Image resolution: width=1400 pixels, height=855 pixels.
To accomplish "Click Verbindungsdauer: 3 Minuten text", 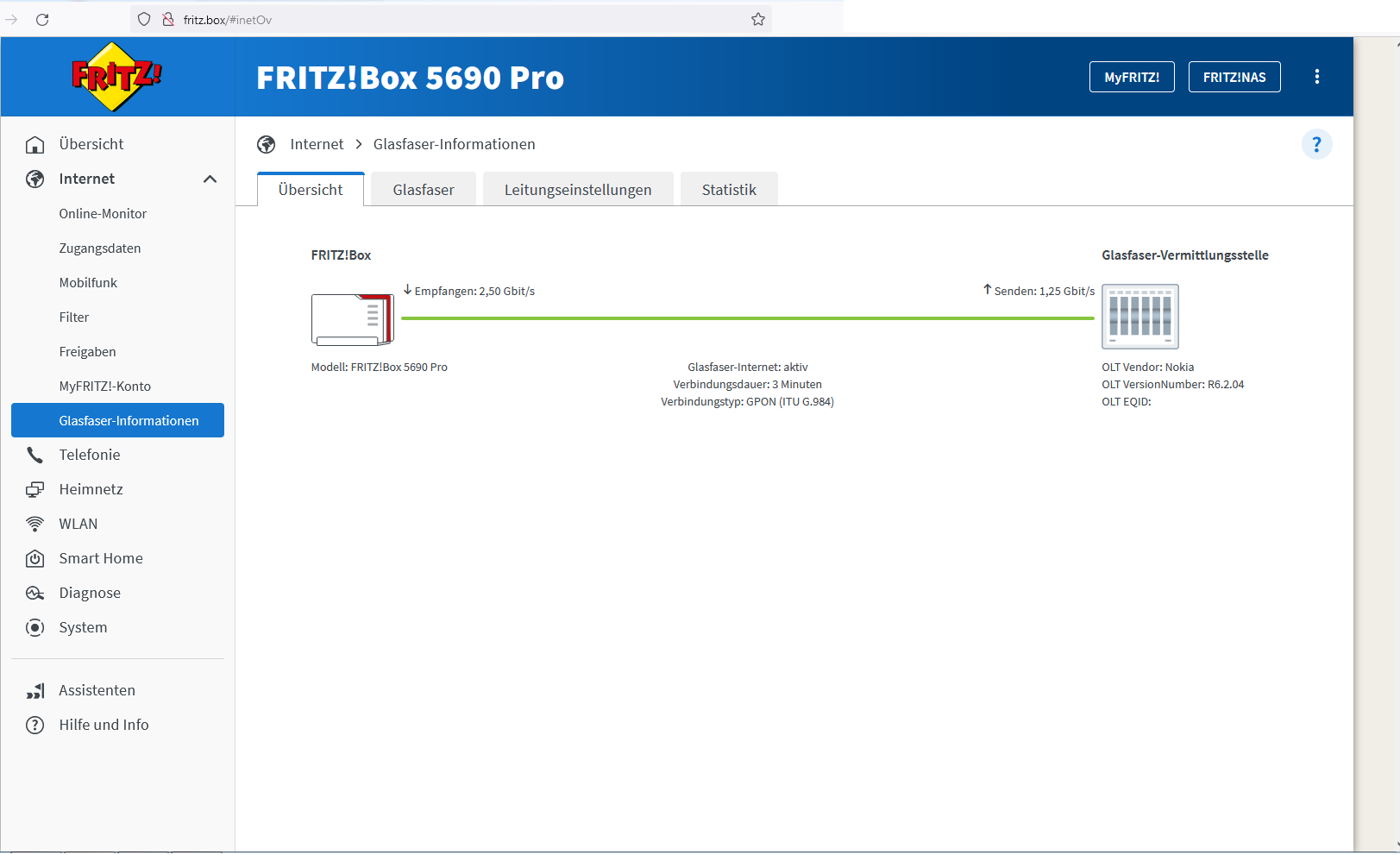I will click(748, 385).
